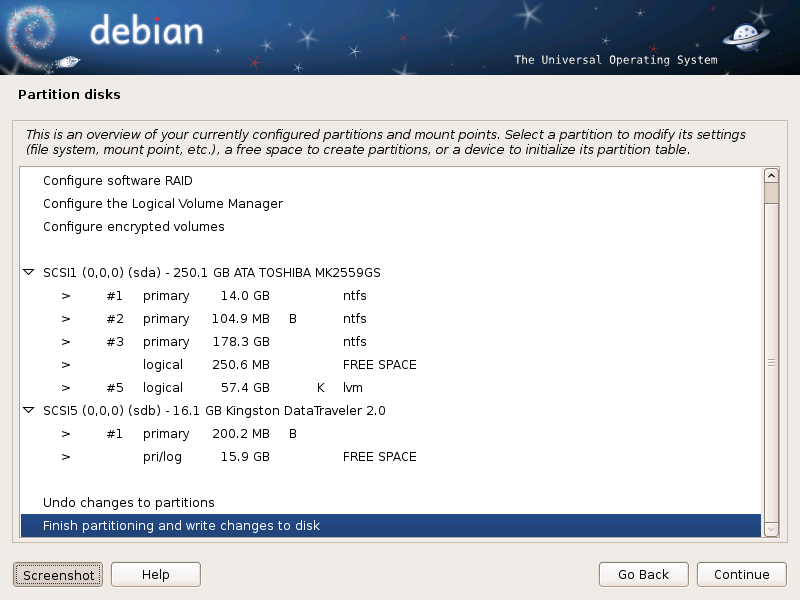This screenshot has width=800, height=600.
Task: Select Configure encrypted volumes
Action: pyautogui.click(x=391, y=227)
